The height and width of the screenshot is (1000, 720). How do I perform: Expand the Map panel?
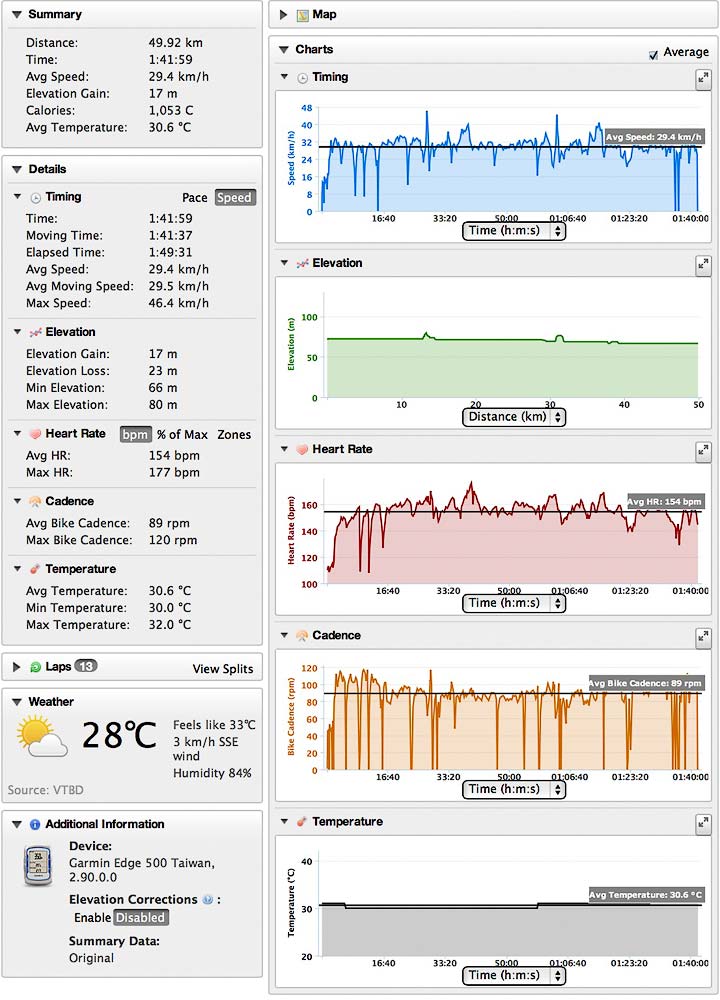pyautogui.click(x=284, y=15)
